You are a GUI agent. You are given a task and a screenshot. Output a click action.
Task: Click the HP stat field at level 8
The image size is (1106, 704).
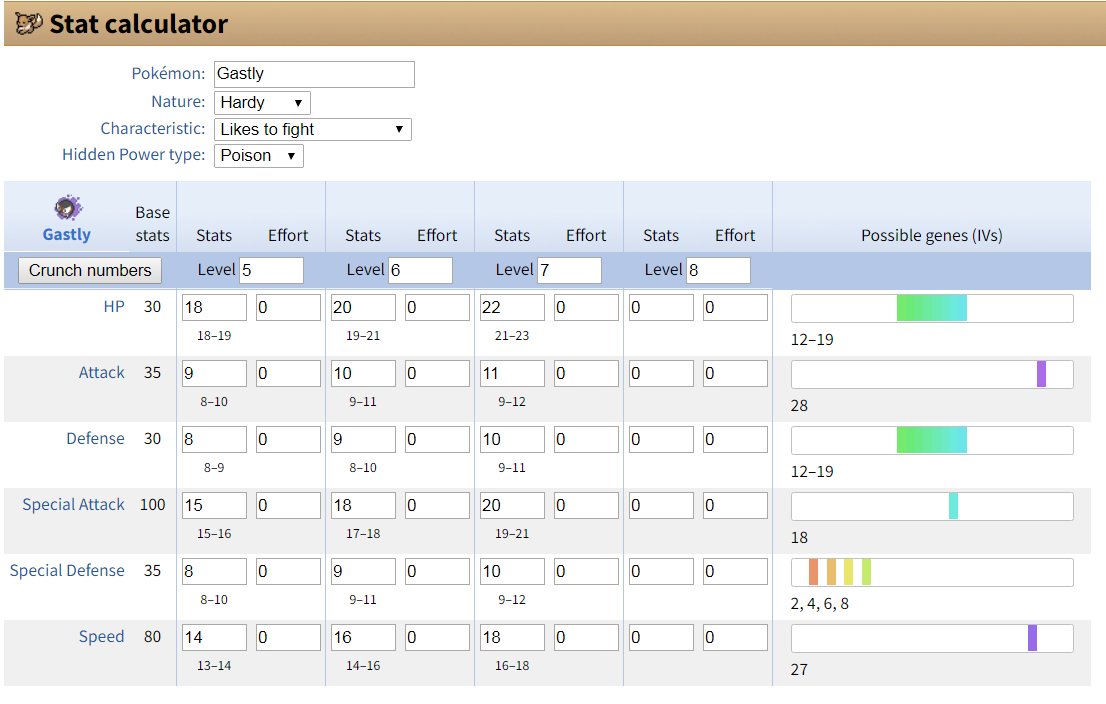[661, 308]
